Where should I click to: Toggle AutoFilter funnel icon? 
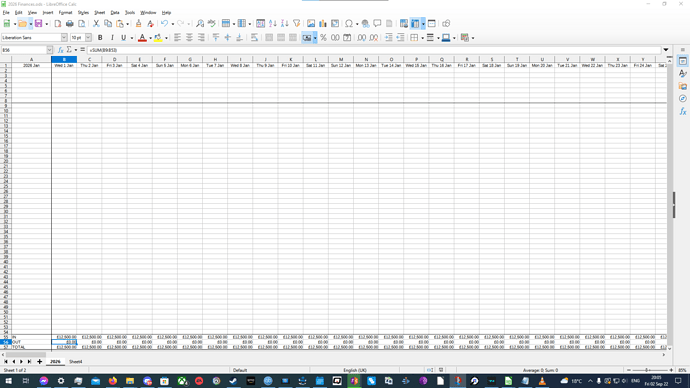click(x=297, y=23)
